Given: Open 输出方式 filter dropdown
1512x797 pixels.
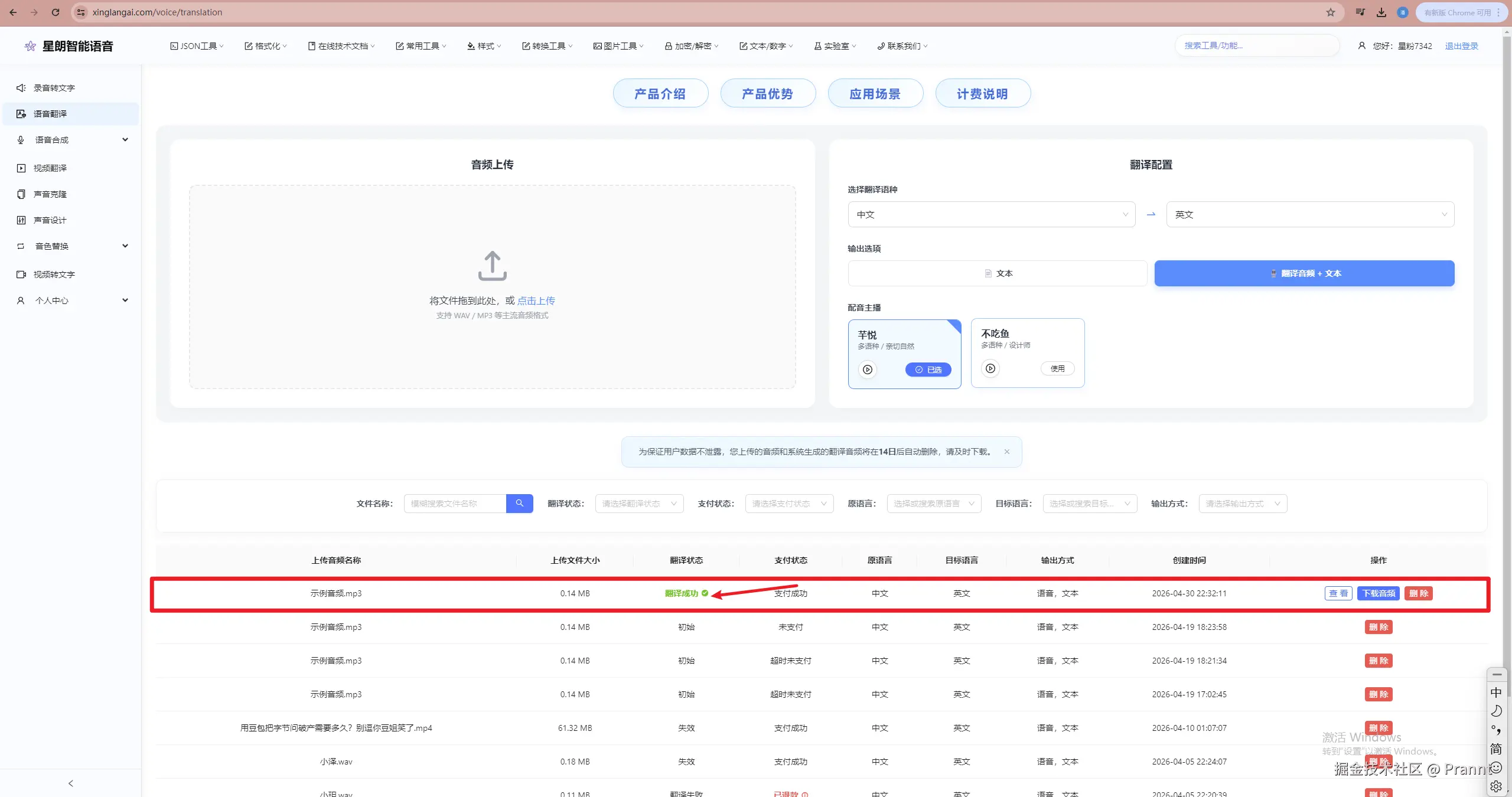Looking at the screenshot, I should coord(1243,504).
